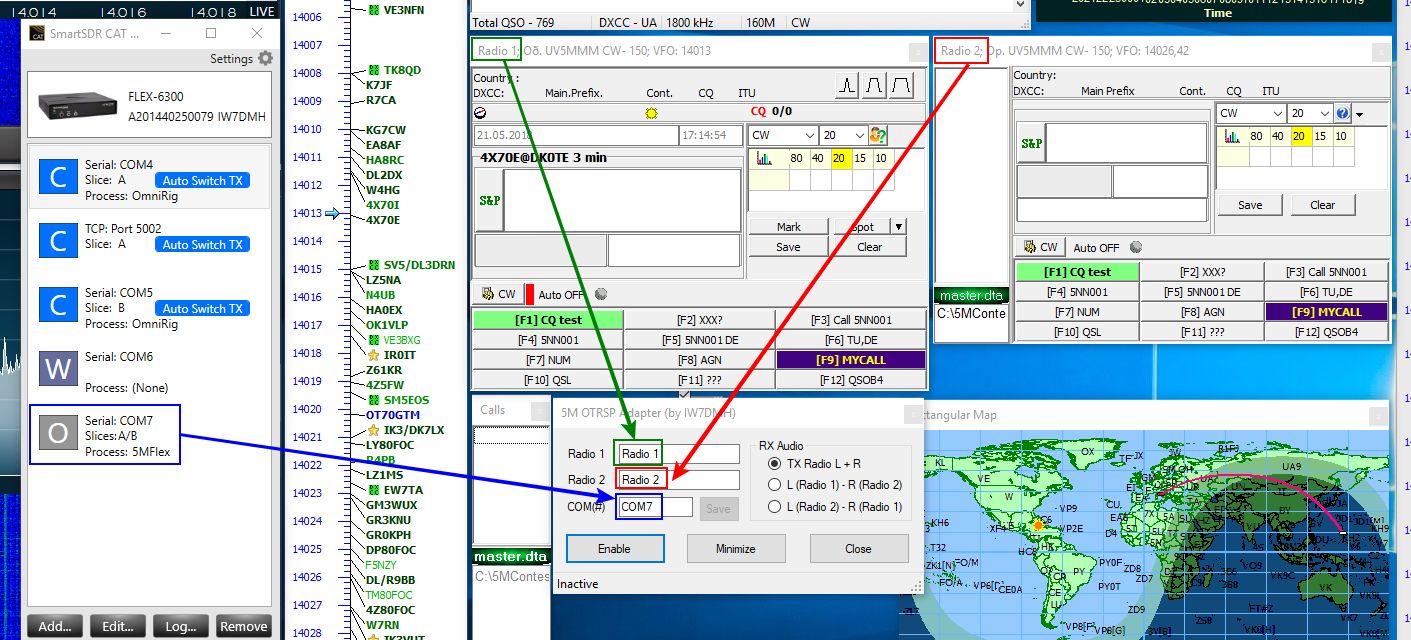Image resolution: width=1411 pixels, height=640 pixels.
Task: Select the narrowest CW filter shape icon
Action: [847, 85]
